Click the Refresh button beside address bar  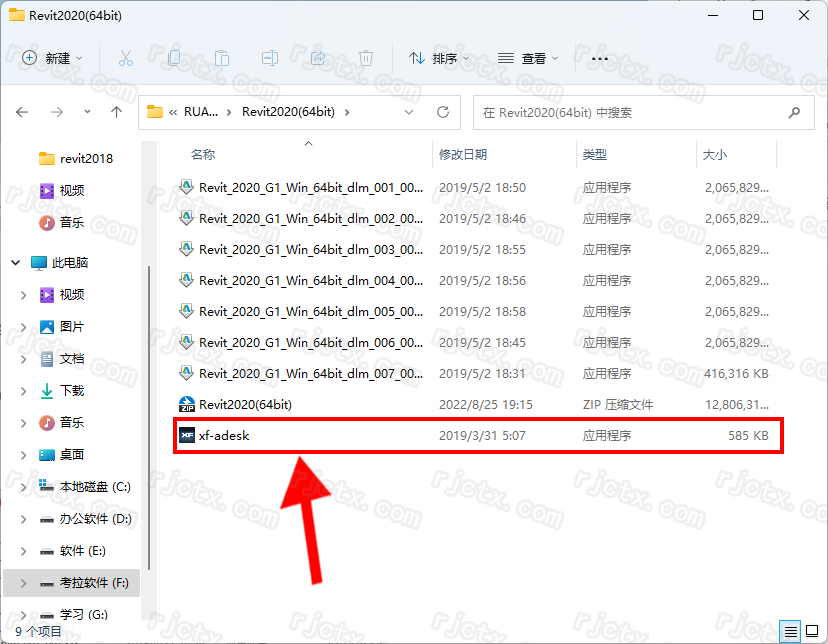[x=443, y=112]
